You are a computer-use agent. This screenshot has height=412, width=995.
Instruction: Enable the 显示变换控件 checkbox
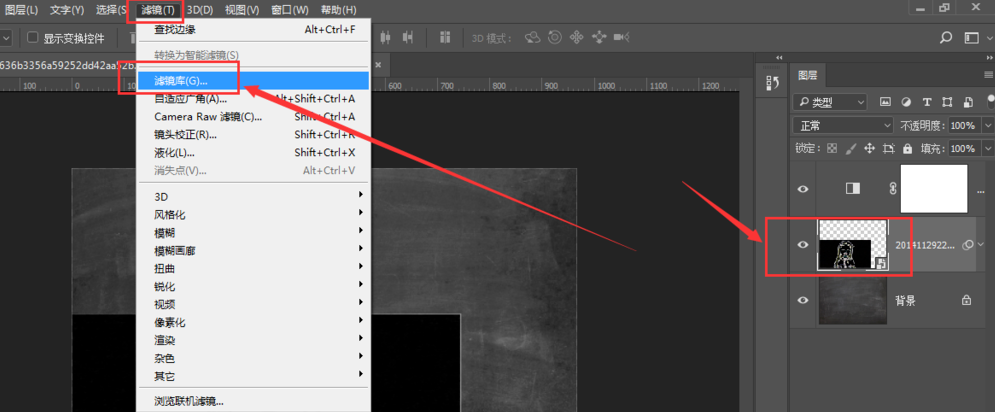tap(32, 38)
